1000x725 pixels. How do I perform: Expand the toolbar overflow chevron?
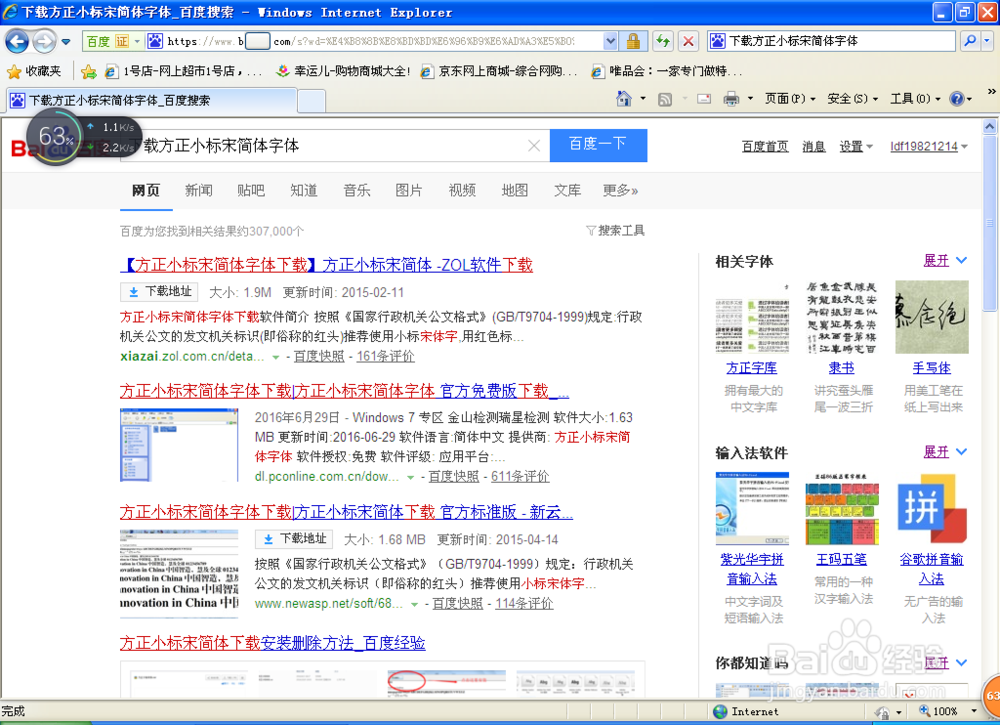[991, 92]
